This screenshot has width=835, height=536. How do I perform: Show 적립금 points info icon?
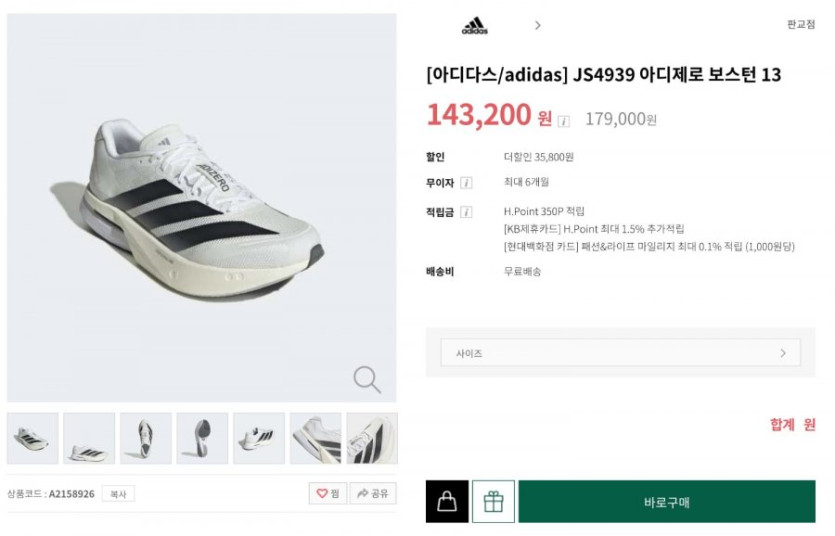[466, 212]
